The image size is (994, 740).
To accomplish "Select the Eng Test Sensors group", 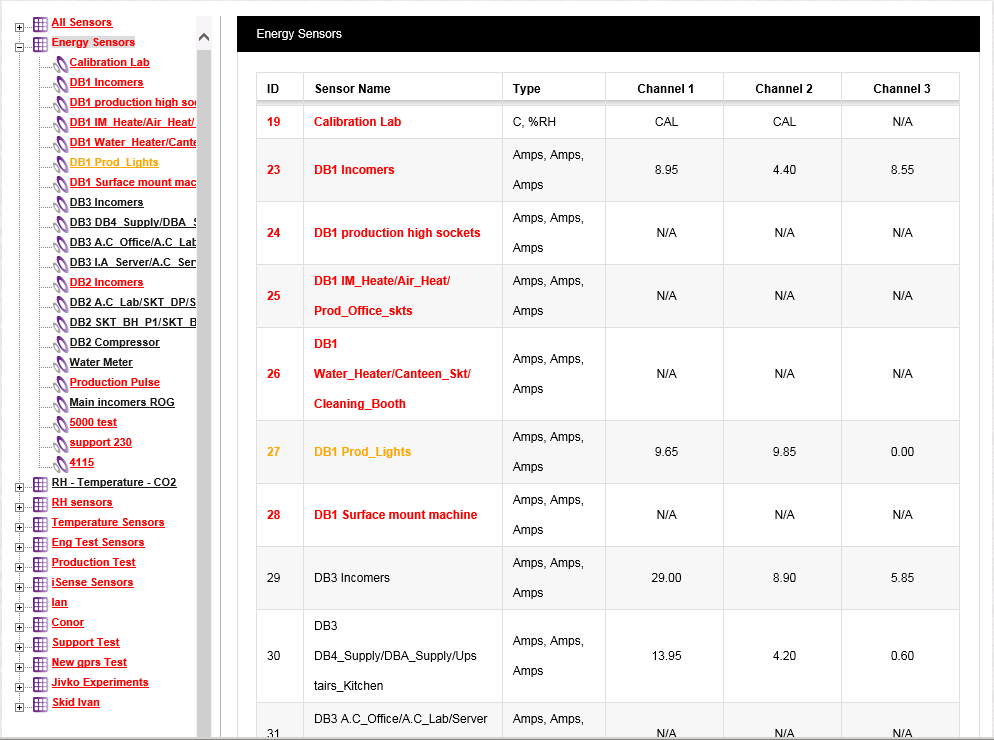I will click(x=97, y=542).
